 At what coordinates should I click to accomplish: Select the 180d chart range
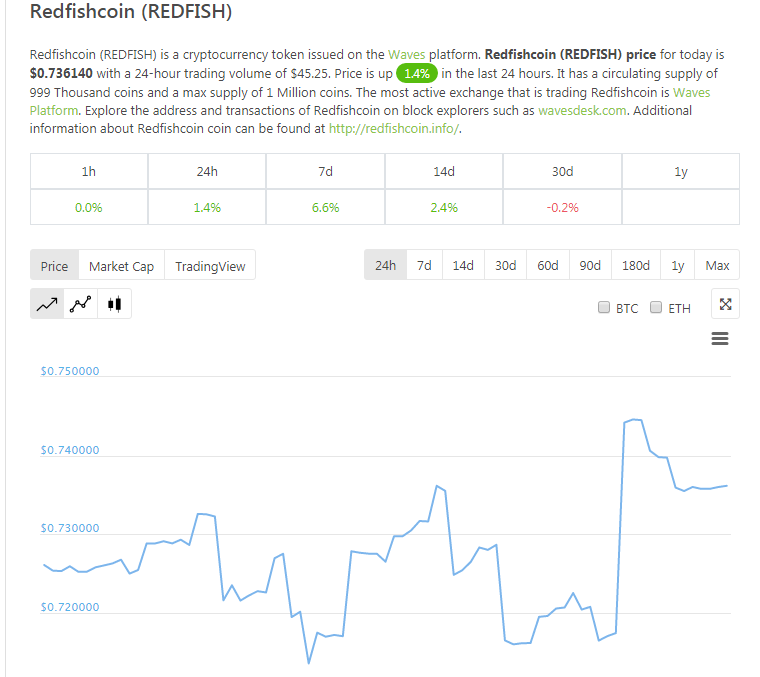[x=635, y=265]
